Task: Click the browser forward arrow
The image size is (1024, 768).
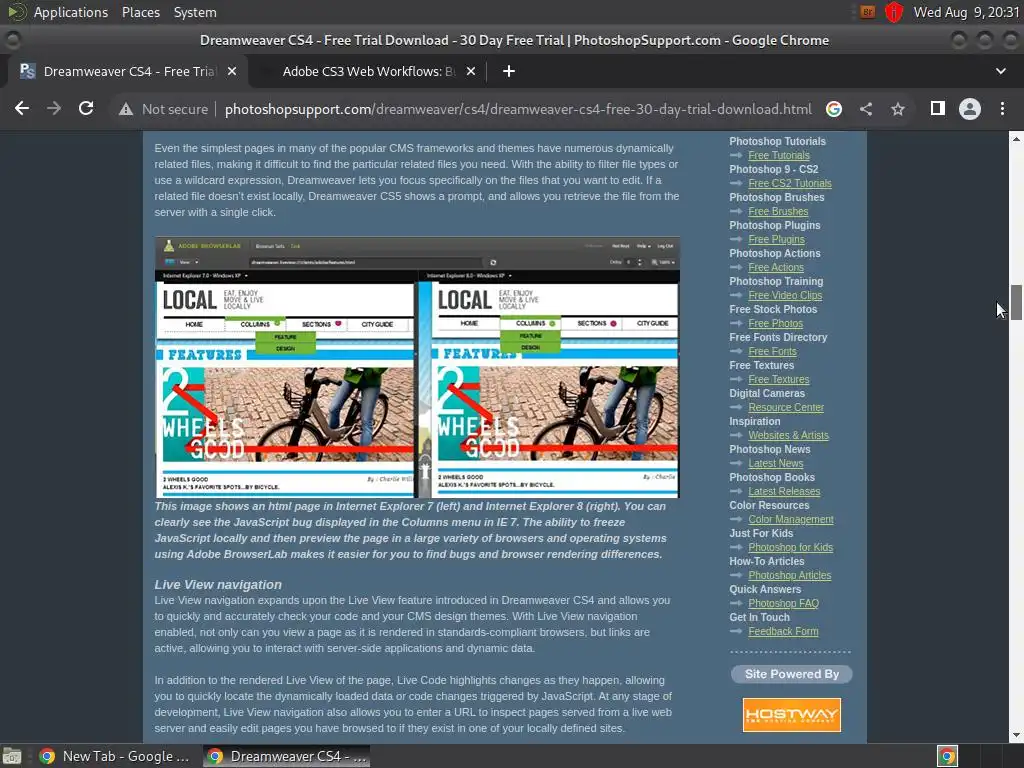Action: click(x=54, y=108)
